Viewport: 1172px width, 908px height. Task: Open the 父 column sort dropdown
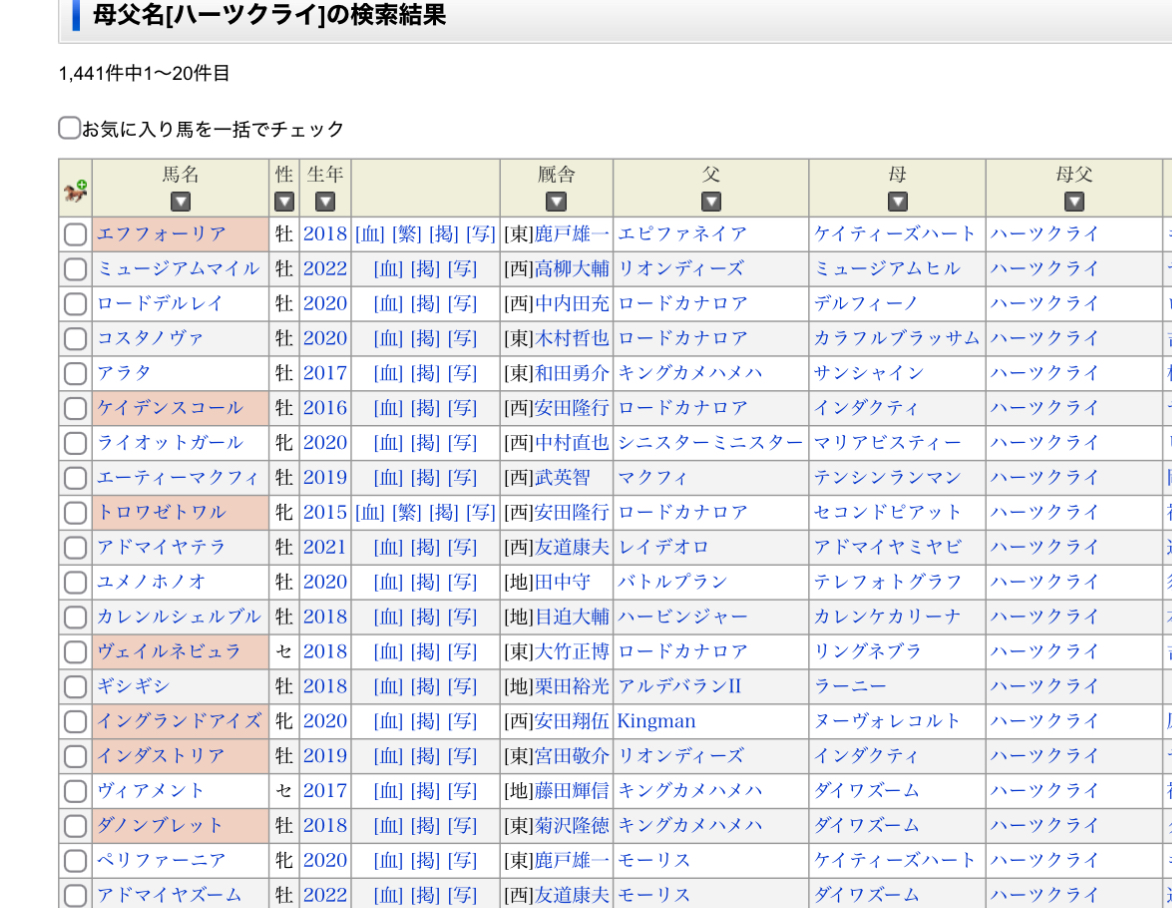(711, 202)
